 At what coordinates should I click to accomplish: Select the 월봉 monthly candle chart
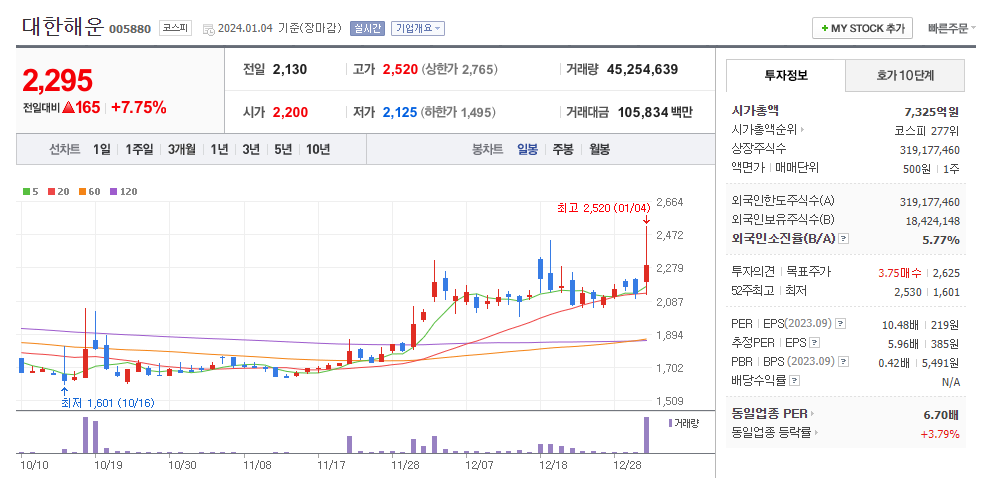click(x=599, y=150)
